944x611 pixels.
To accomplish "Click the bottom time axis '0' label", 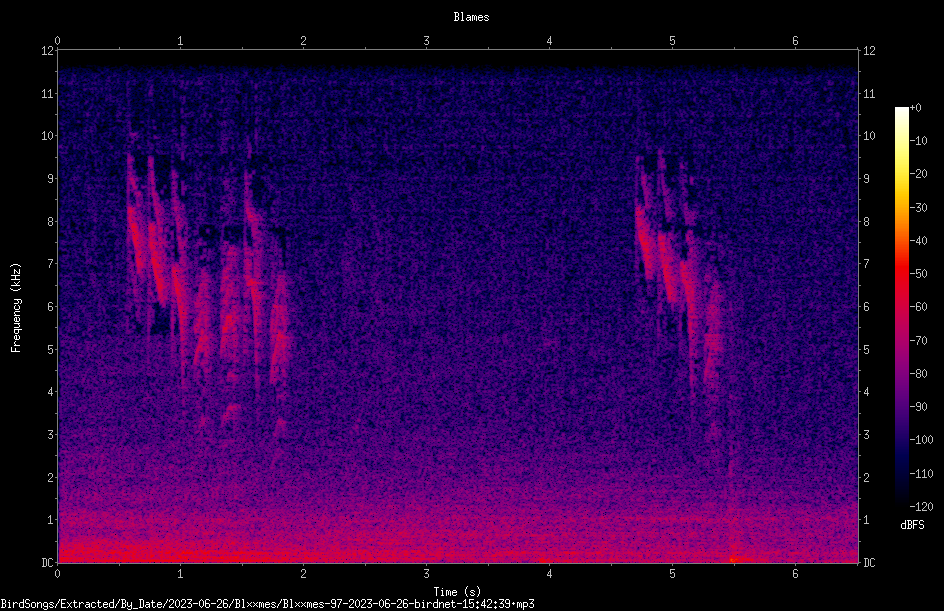I will (x=57, y=574).
